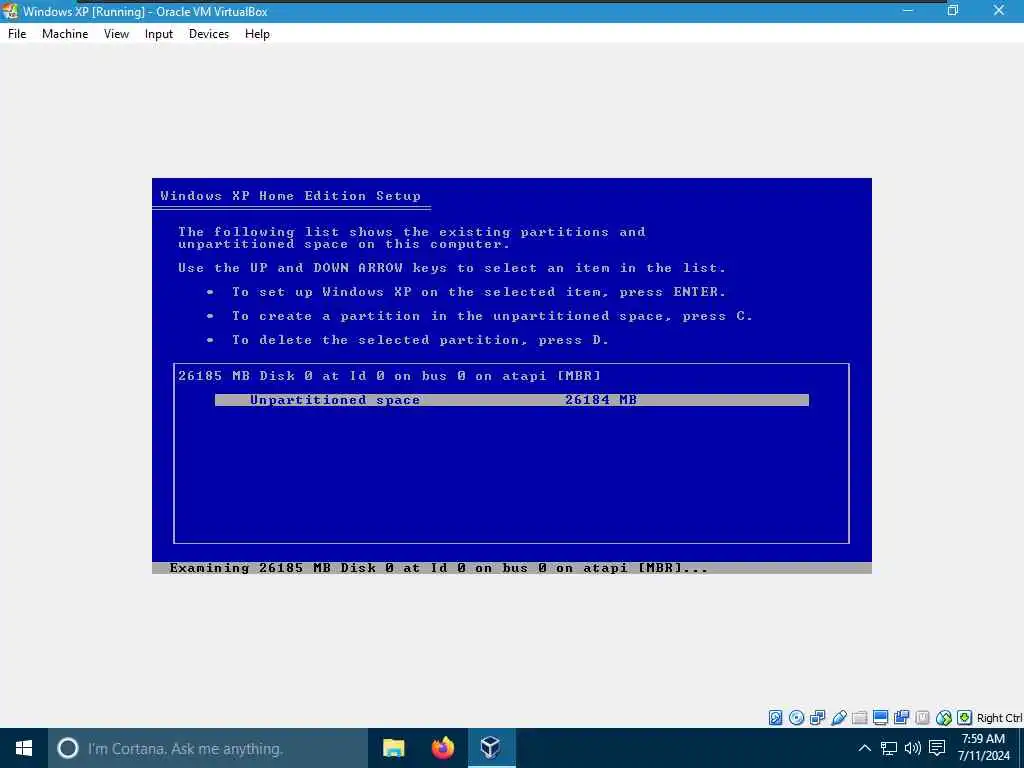Image resolution: width=1024 pixels, height=768 pixels.
Task: Click the hard disk activity indicator icon
Action: click(775, 718)
